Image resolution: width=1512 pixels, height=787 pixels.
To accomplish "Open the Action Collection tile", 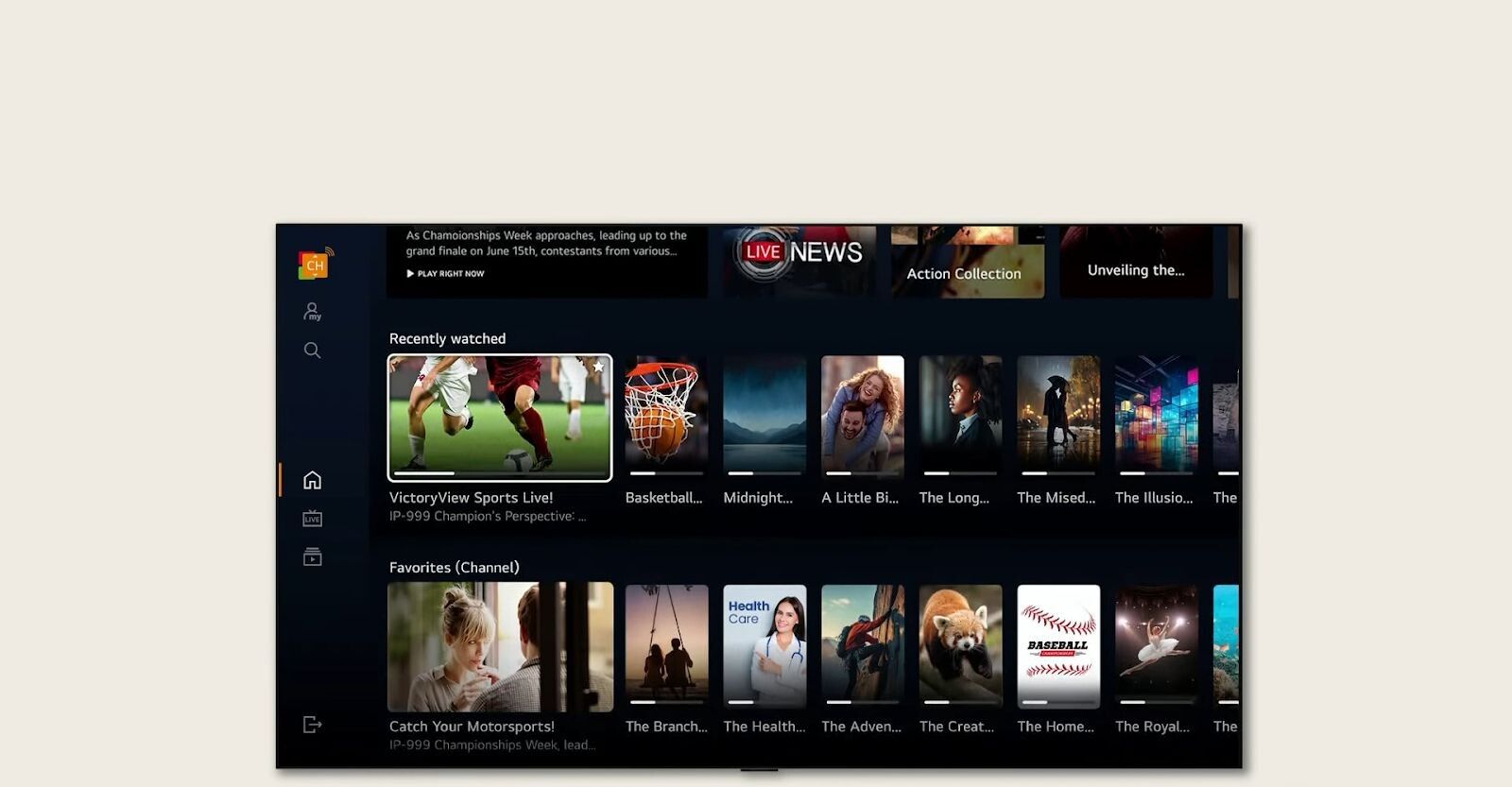I will pos(967,263).
